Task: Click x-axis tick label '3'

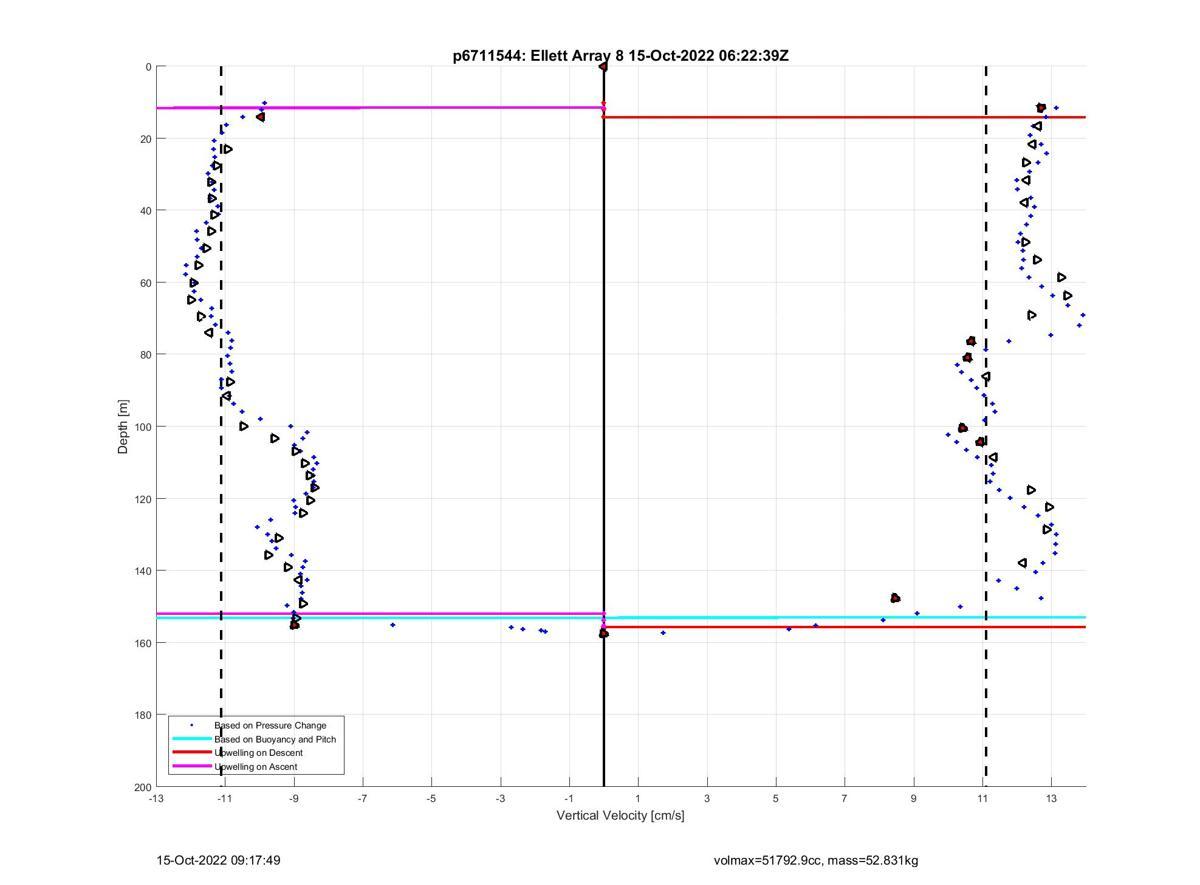Action: 707,799
